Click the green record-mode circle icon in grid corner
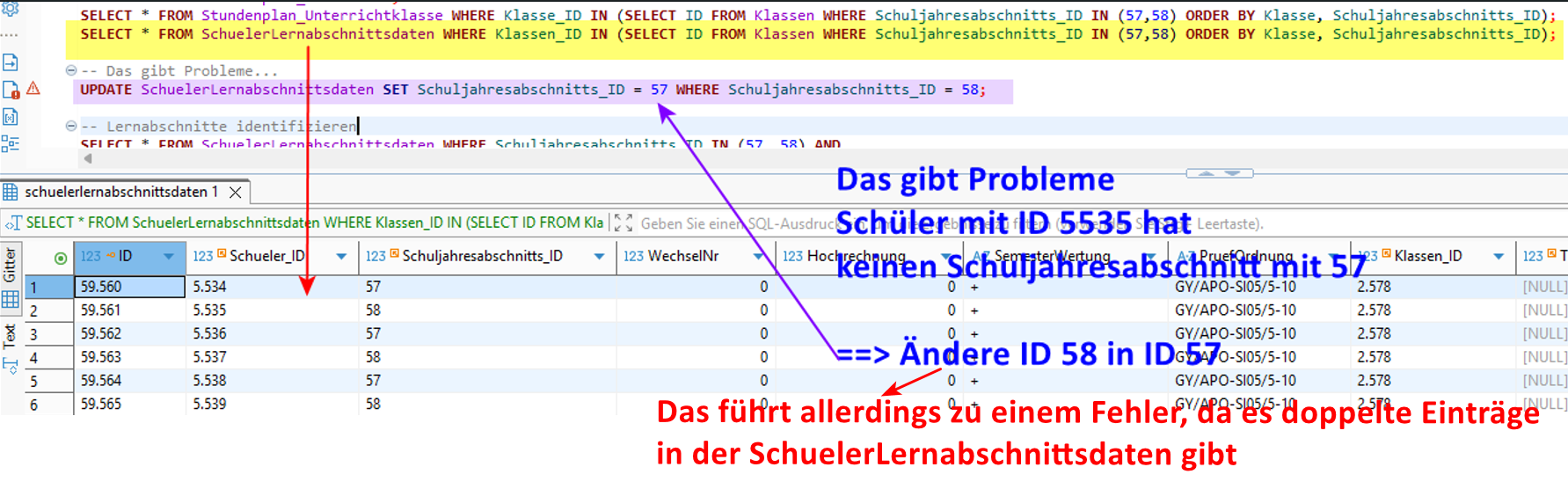This screenshot has width=1568, height=489. pyautogui.click(x=60, y=258)
